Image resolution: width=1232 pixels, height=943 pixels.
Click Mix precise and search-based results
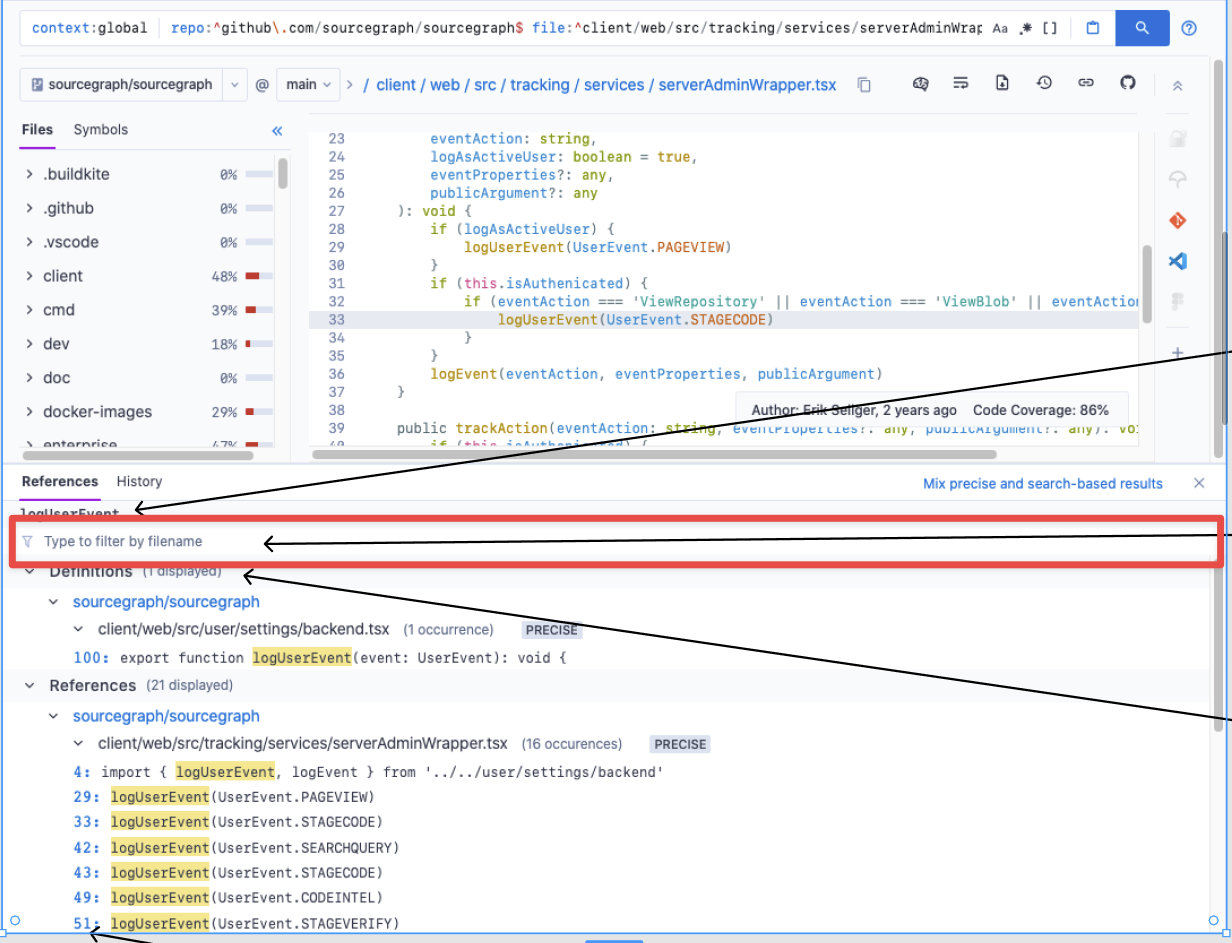tap(1043, 484)
